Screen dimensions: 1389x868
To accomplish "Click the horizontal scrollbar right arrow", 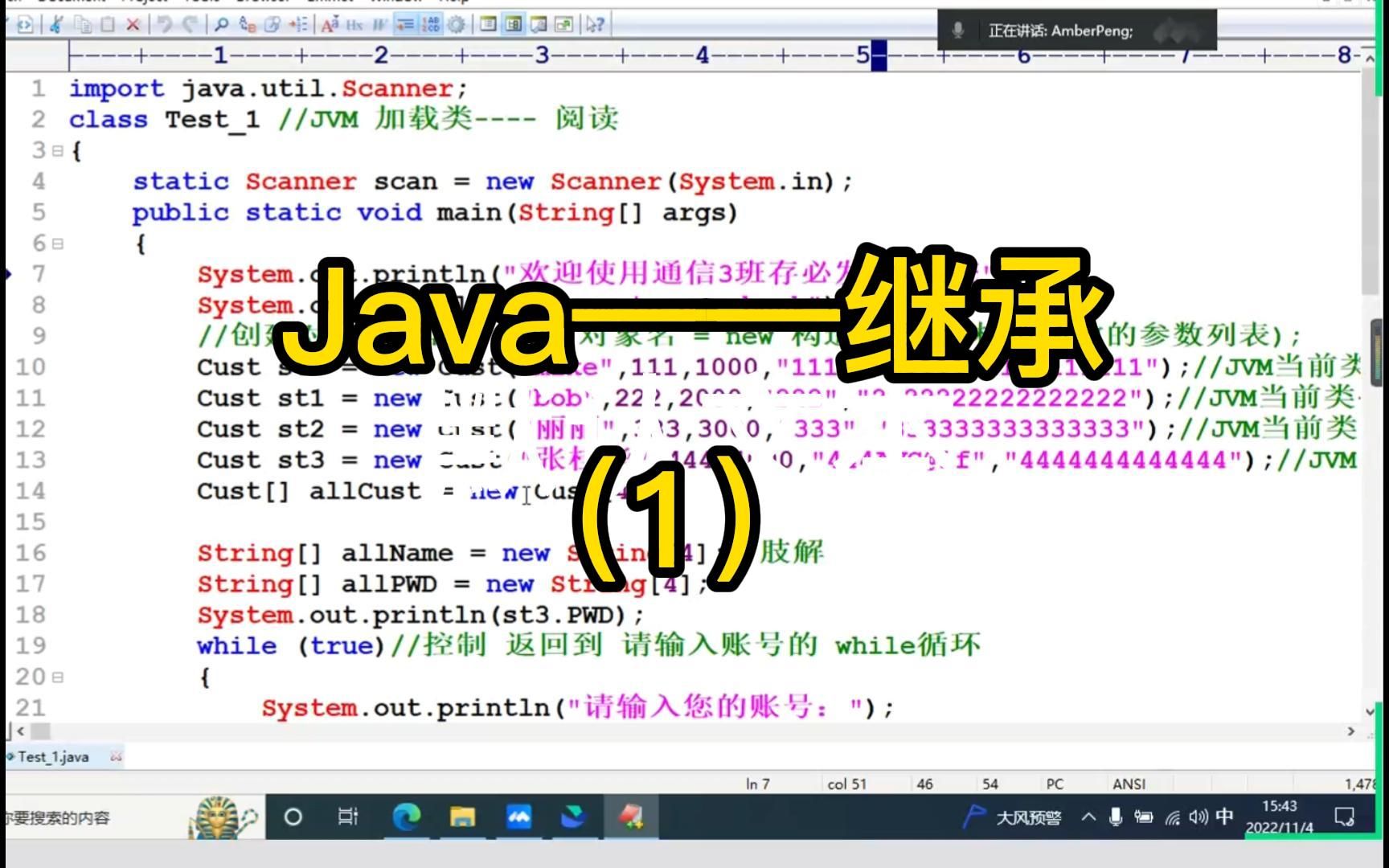I will click(1351, 731).
